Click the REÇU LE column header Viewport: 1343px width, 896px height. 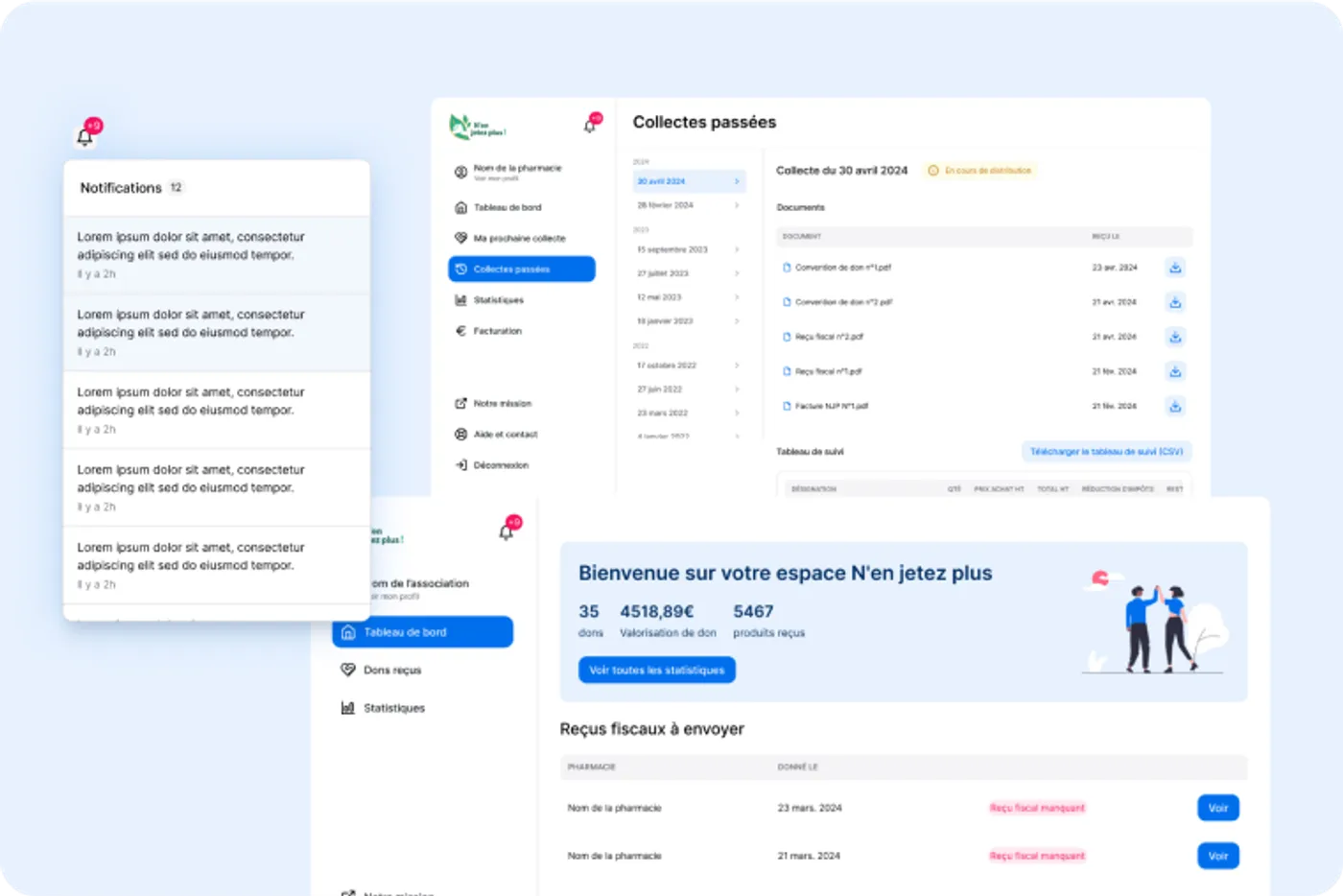coord(1106,236)
